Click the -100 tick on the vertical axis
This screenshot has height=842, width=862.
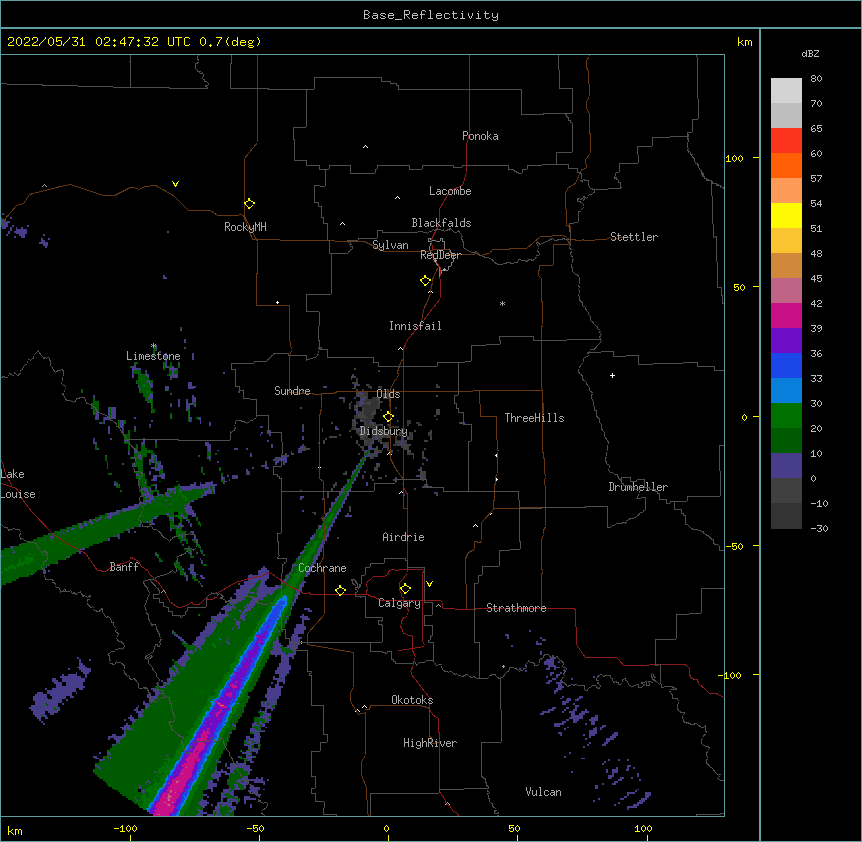tap(731, 675)
